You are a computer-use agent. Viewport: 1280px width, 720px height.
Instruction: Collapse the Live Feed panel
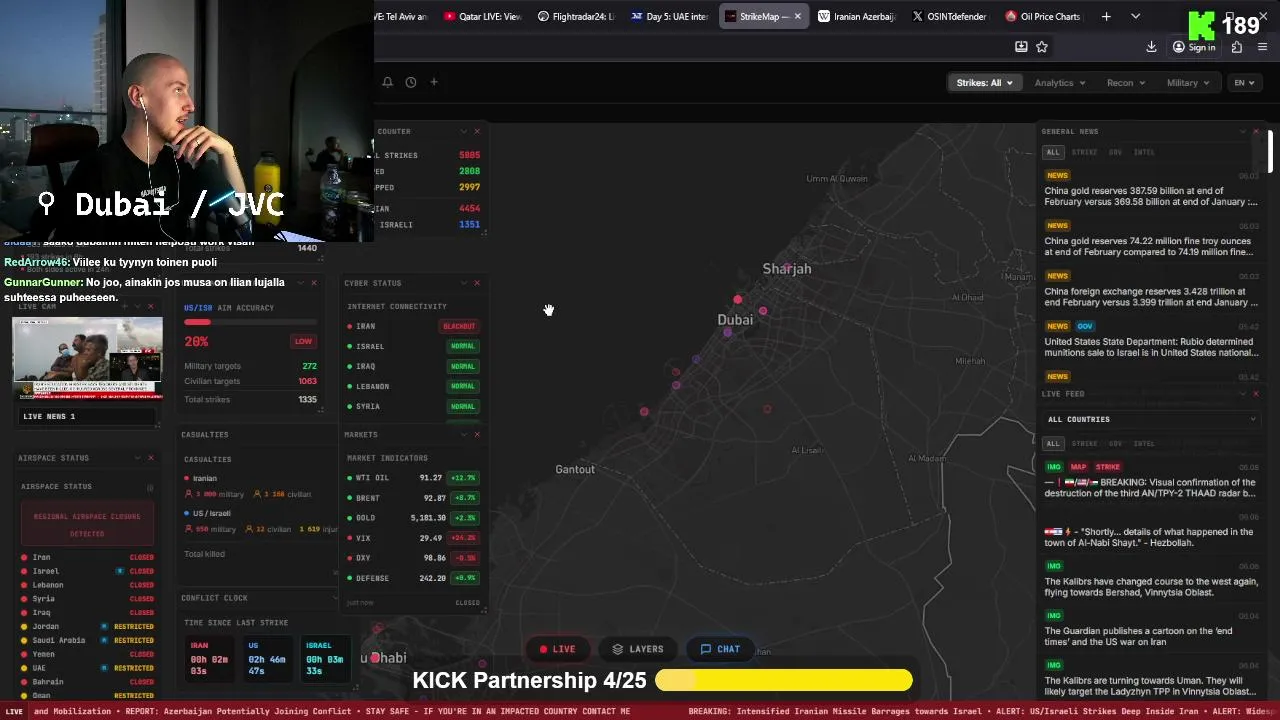point(1242,394)
